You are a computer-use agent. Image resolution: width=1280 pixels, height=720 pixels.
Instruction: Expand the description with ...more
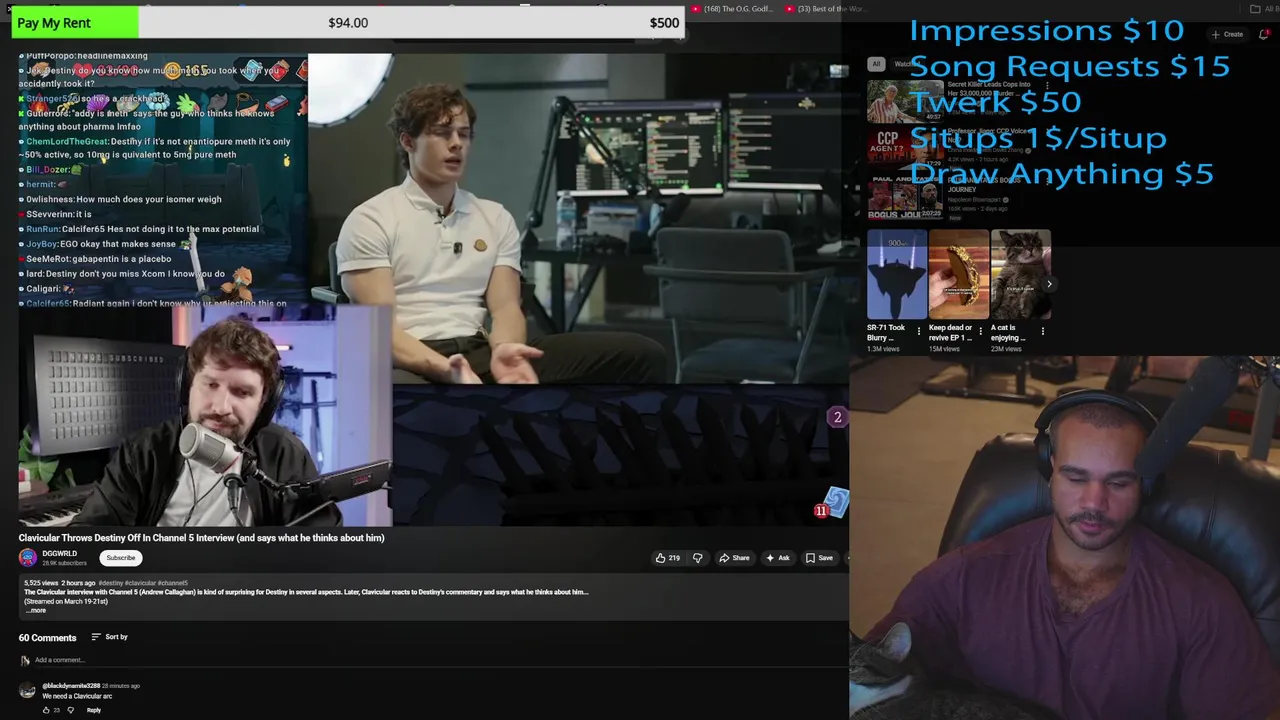[x=36, y=610]
